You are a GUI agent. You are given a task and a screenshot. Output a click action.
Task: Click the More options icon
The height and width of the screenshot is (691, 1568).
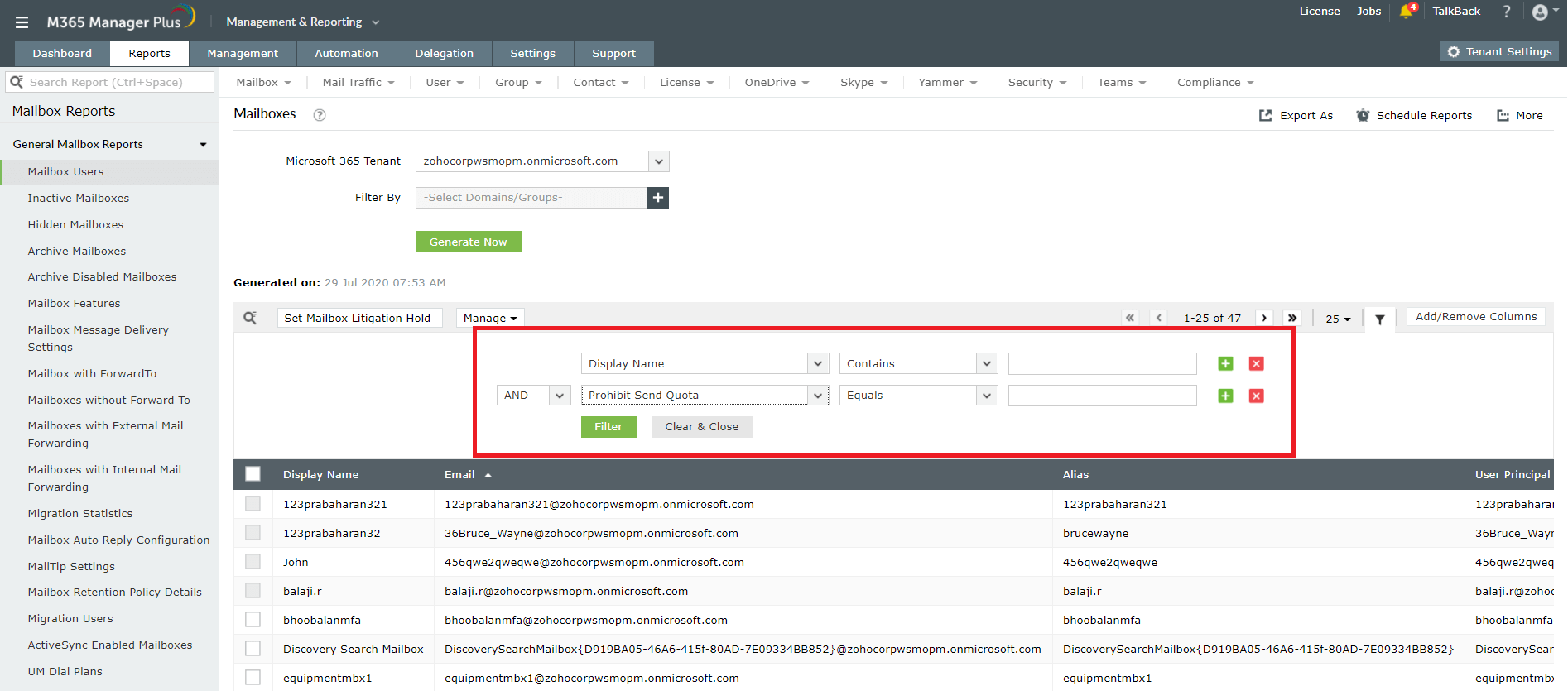pyautogui.click(x=1503, y=115)
